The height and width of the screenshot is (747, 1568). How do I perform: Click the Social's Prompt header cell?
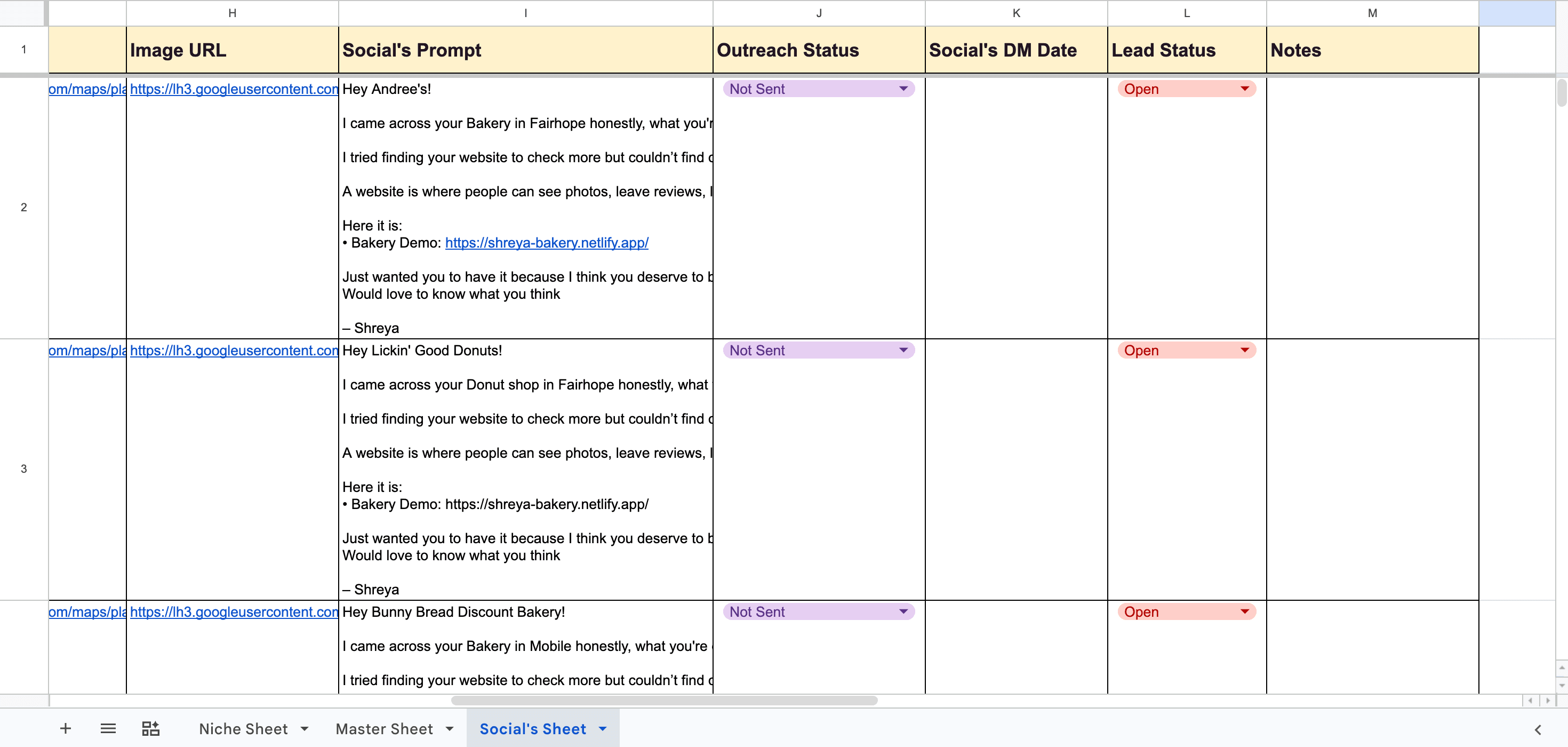pos(525,50)
